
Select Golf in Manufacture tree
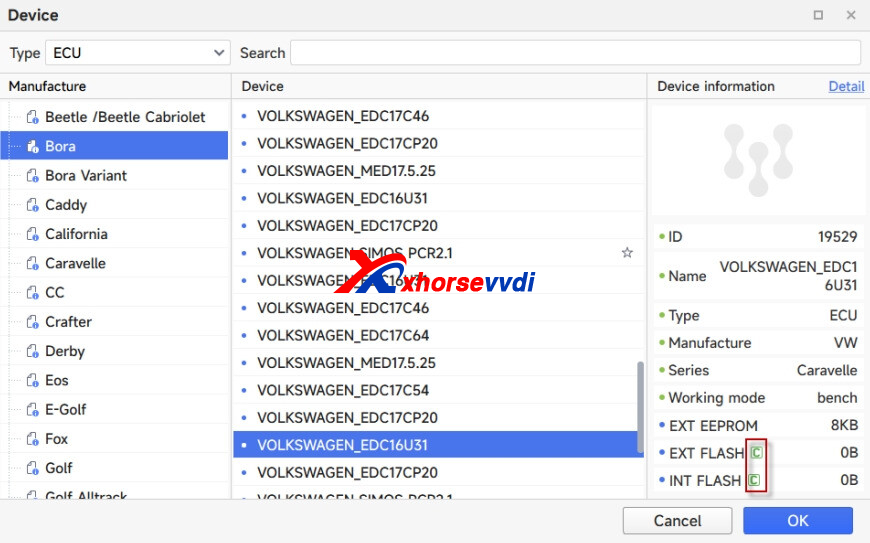[x=114, y=469]
